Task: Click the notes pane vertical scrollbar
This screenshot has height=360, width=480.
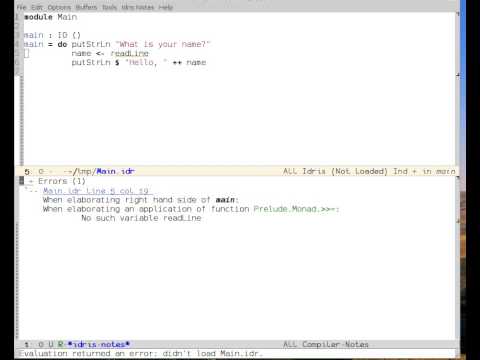Action: [x=458, y=258]
